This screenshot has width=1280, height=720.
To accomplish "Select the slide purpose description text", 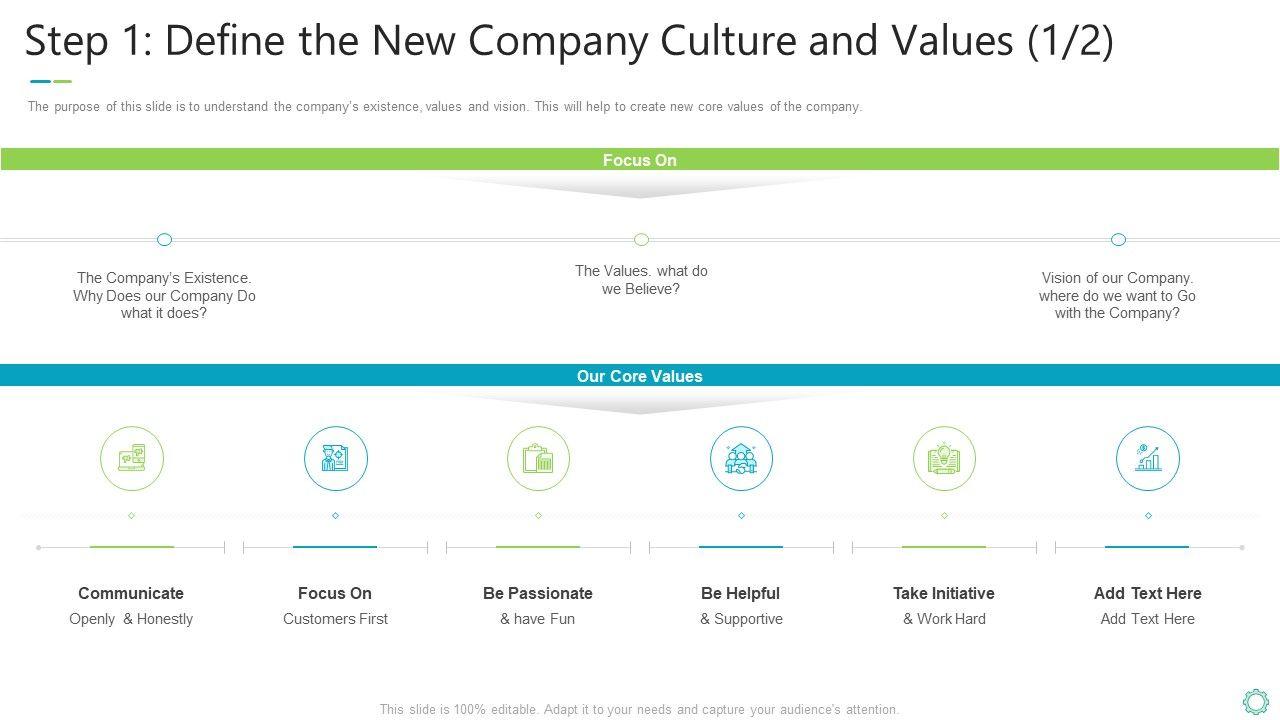I will pyautogui.click(x=445, y=107).
